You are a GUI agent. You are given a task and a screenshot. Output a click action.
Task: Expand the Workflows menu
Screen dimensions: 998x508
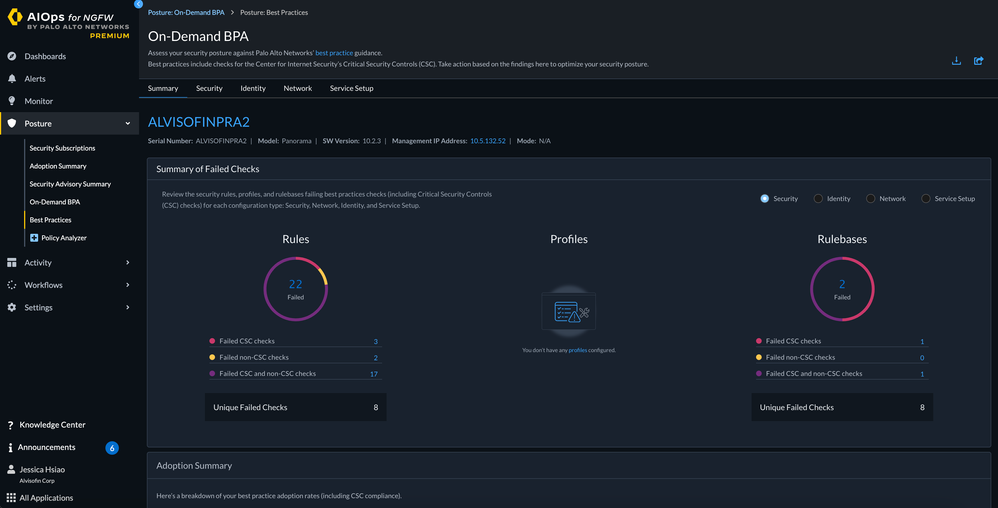127,285
